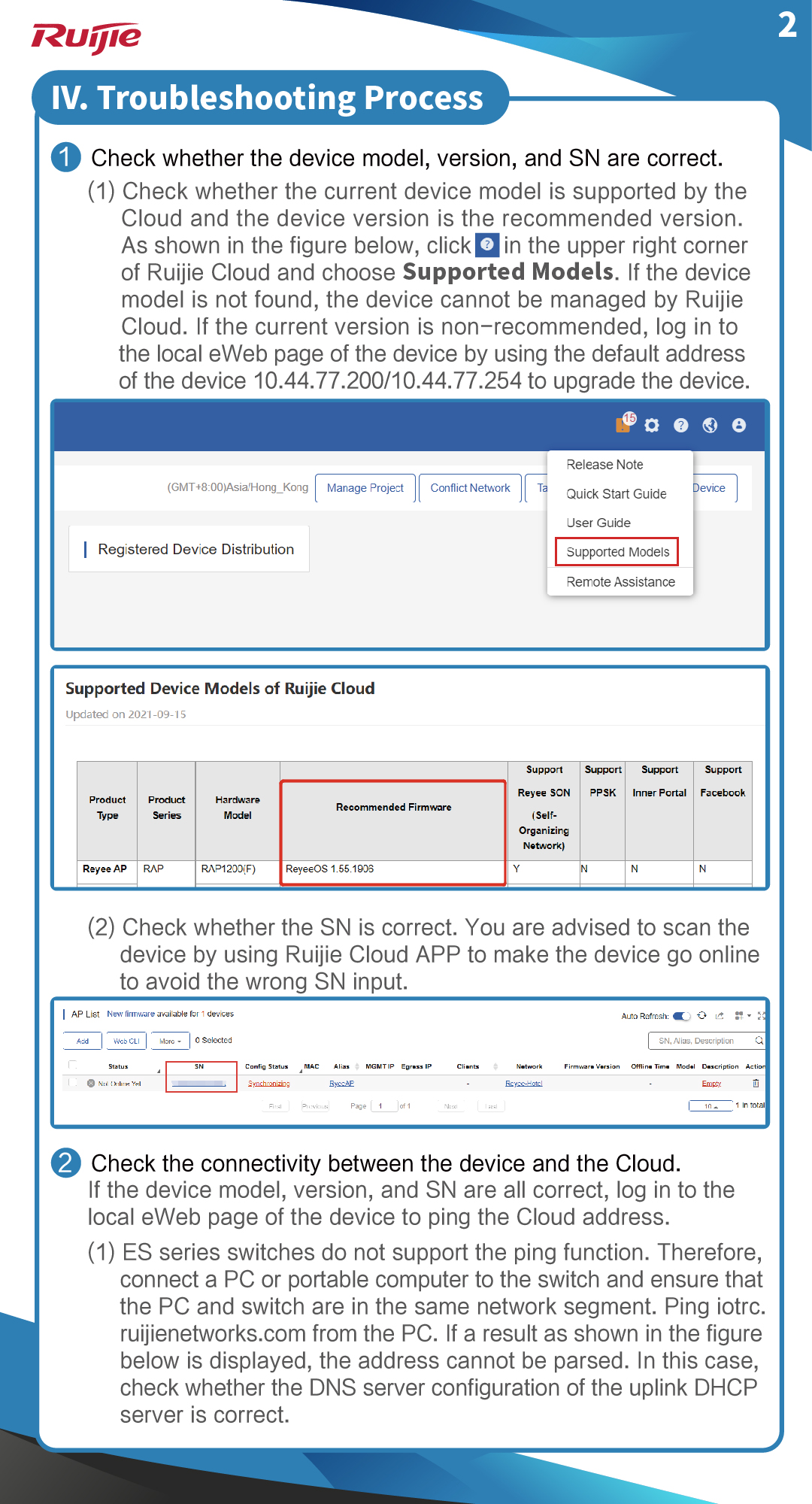Expand the More dropdown in AP List
The width and height of the screenshot is (812, 1504).
[x=170, y=1041]
